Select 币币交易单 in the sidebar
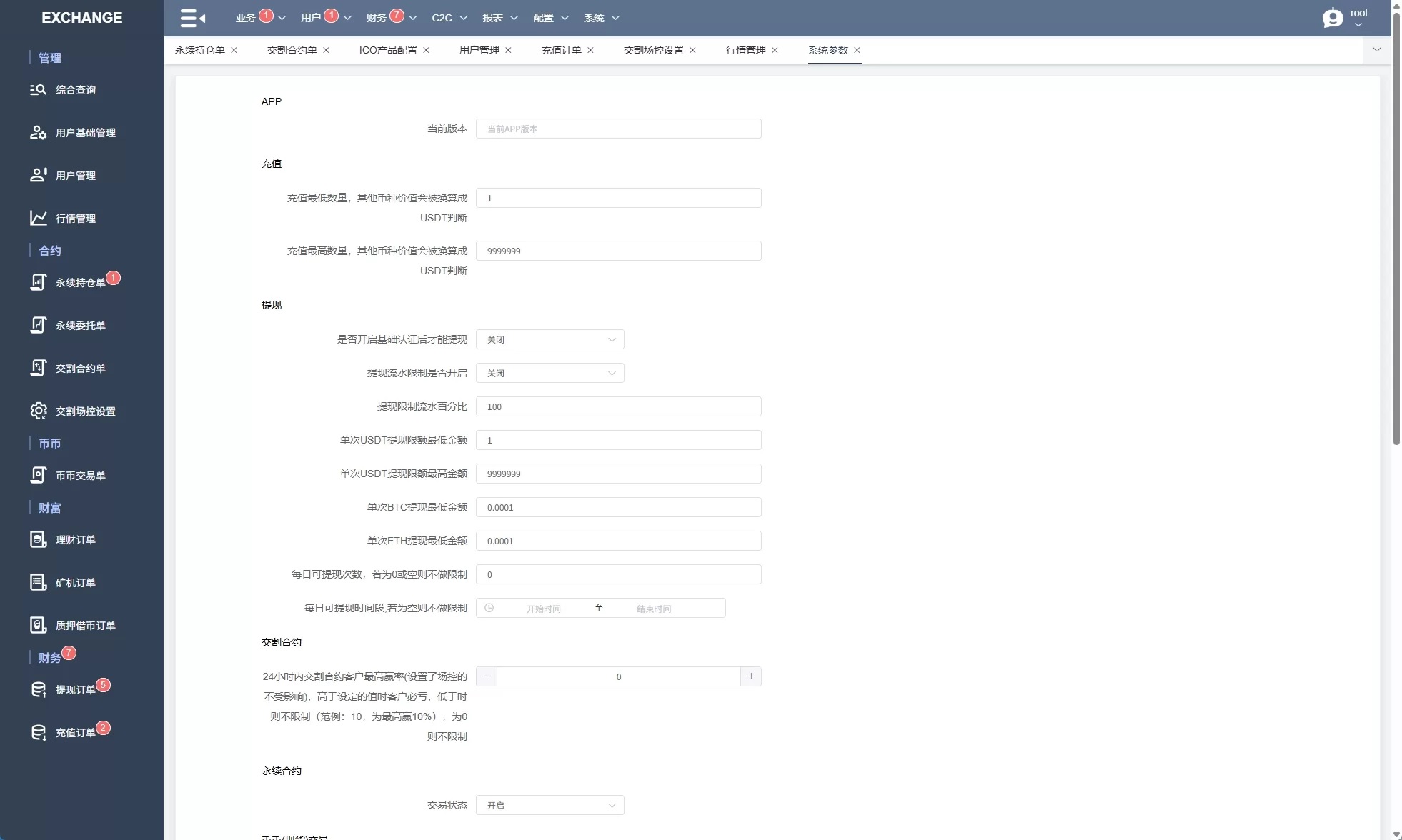 coord(80,475)
